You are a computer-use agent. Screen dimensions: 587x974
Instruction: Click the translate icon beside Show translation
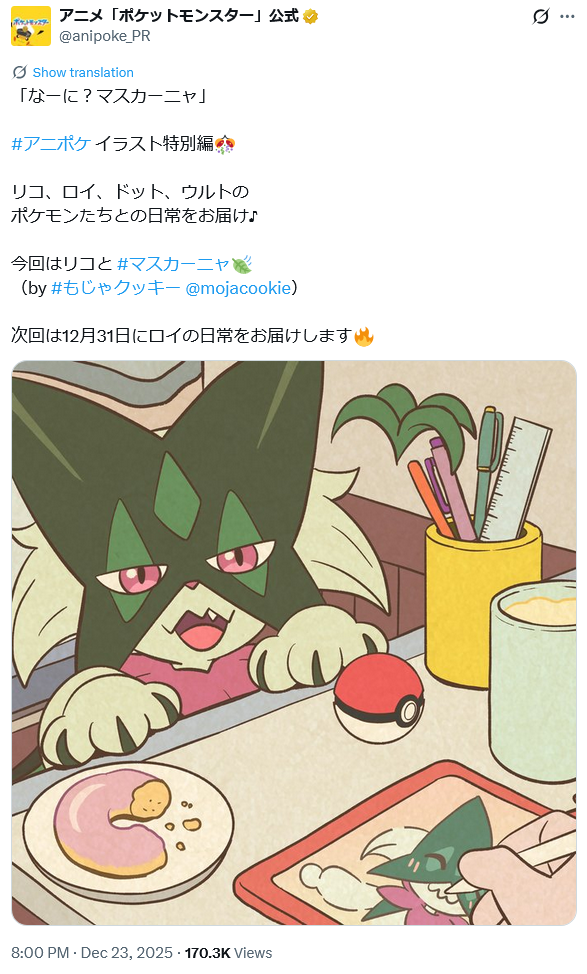click(19, 72)
